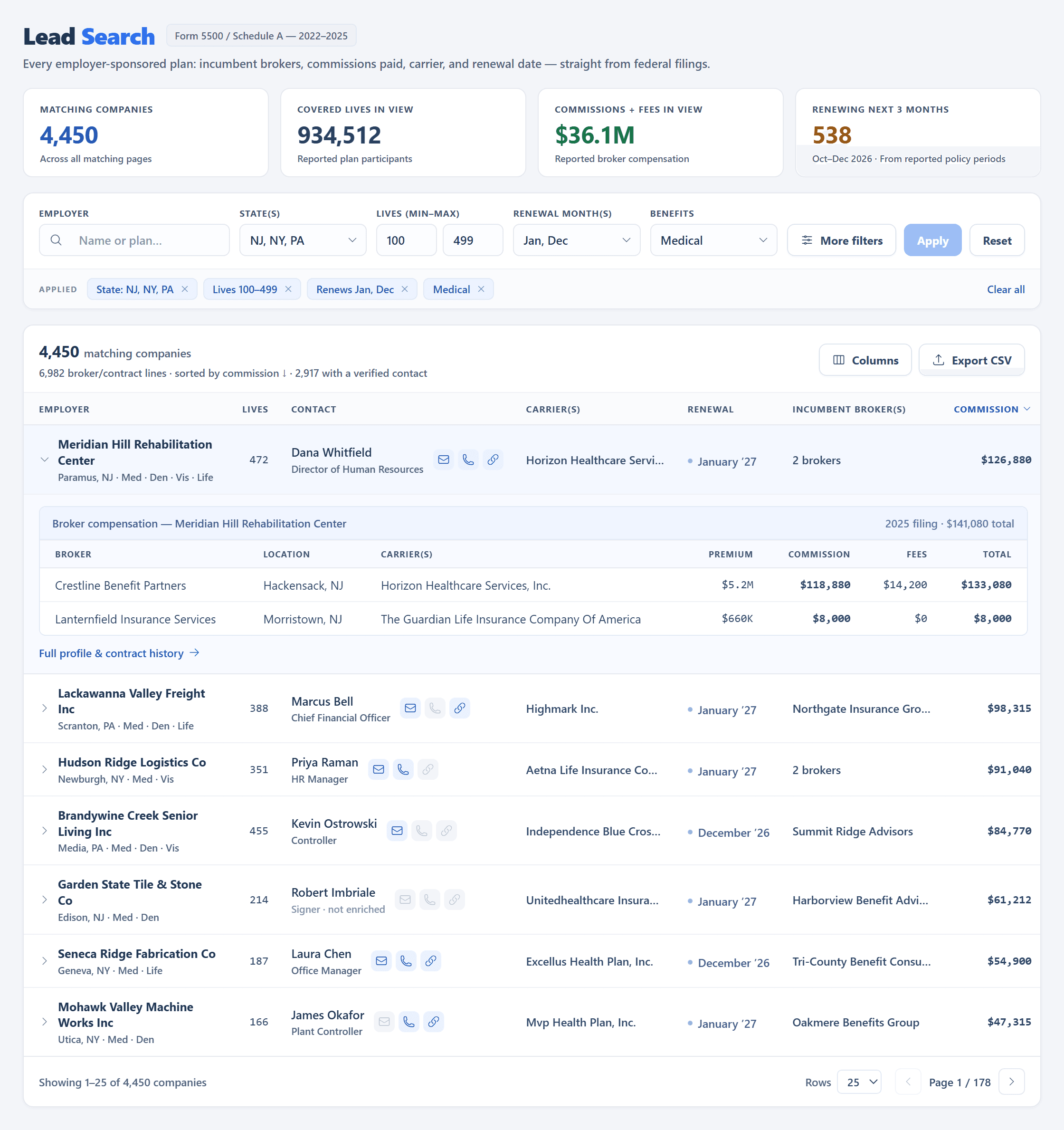Email Kevin Ostrowski via envelope icon
Viewport: 1064px width, 1130px height.
point(397,831)
